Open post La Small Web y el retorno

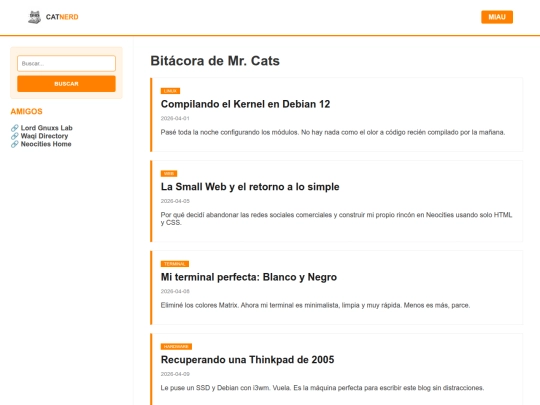[250, 187]
